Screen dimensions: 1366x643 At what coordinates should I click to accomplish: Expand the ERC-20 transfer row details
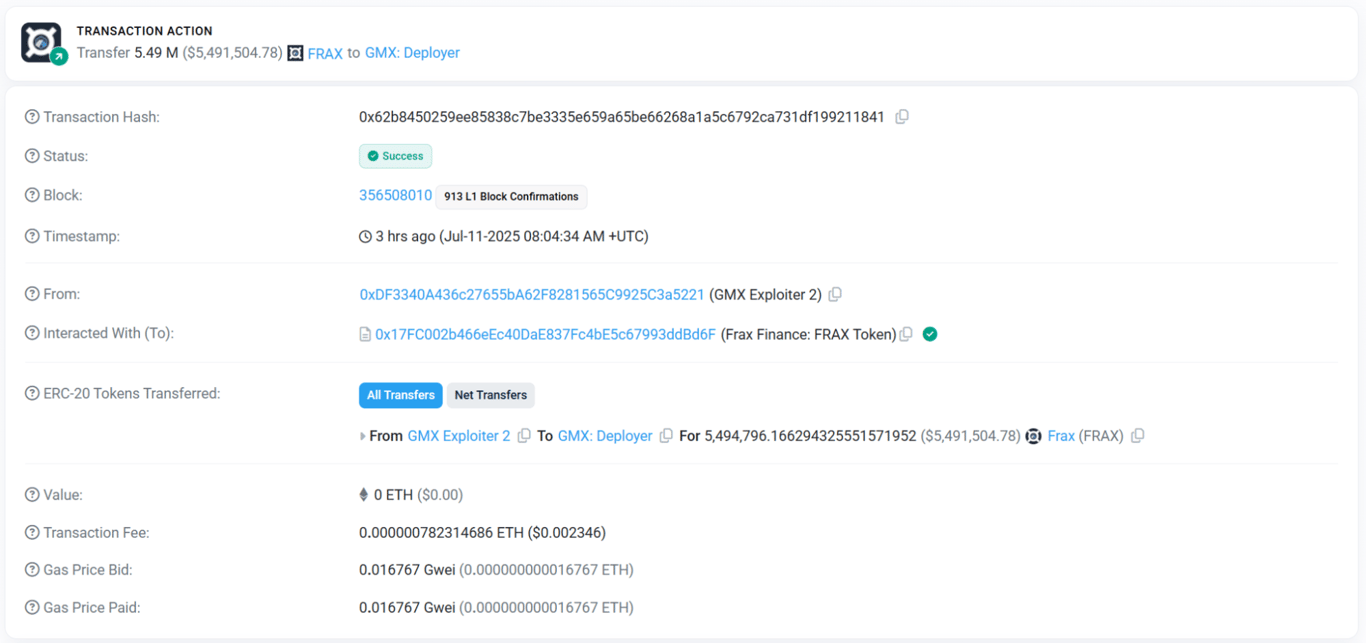[363, 436]
